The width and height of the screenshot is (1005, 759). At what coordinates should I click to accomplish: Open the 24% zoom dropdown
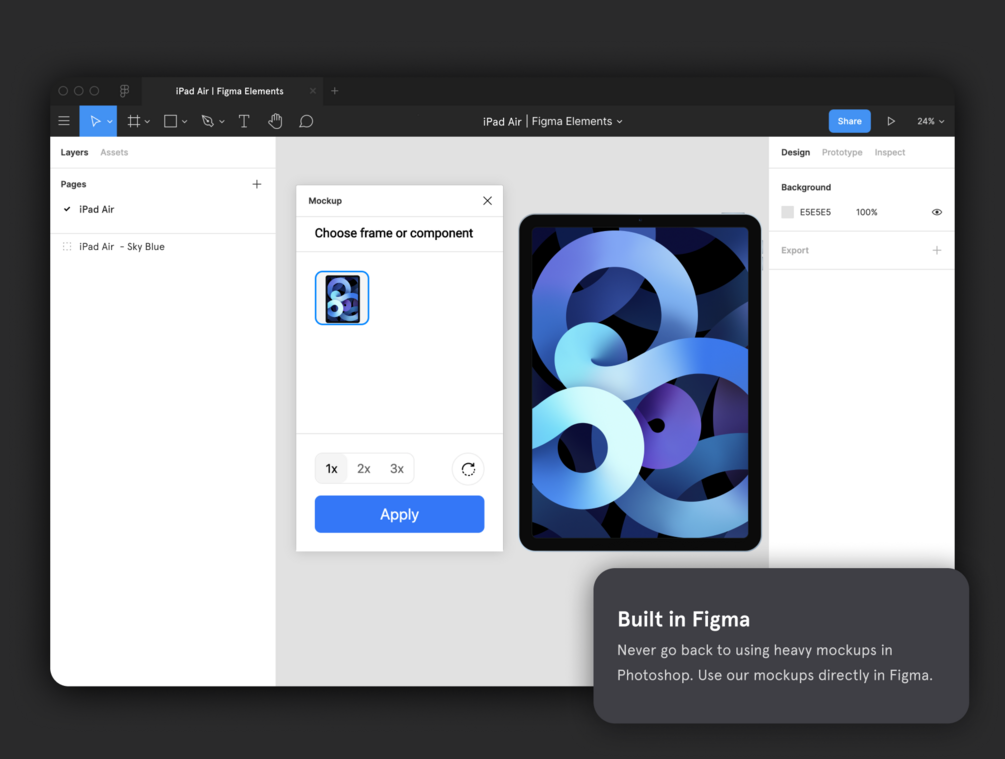click(931, 121)
